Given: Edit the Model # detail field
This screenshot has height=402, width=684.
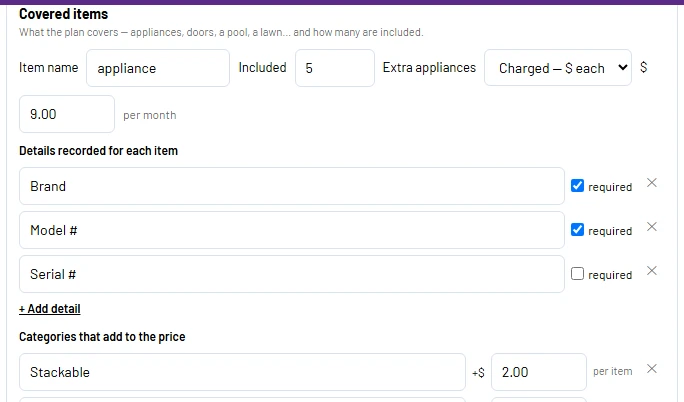Looking at the screenshot, I should (292, 230).
